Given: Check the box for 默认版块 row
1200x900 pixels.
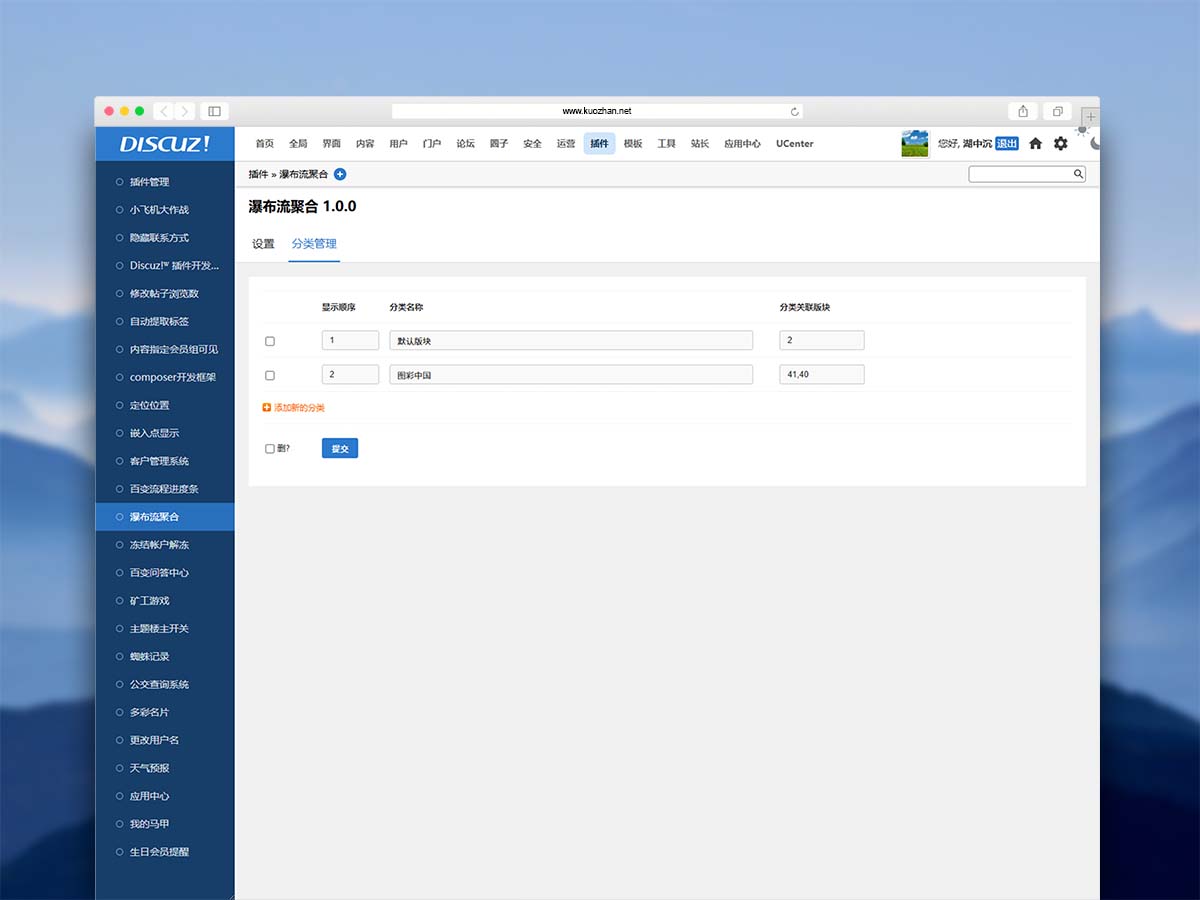Looking at the screenshot, I should point(270,341).
